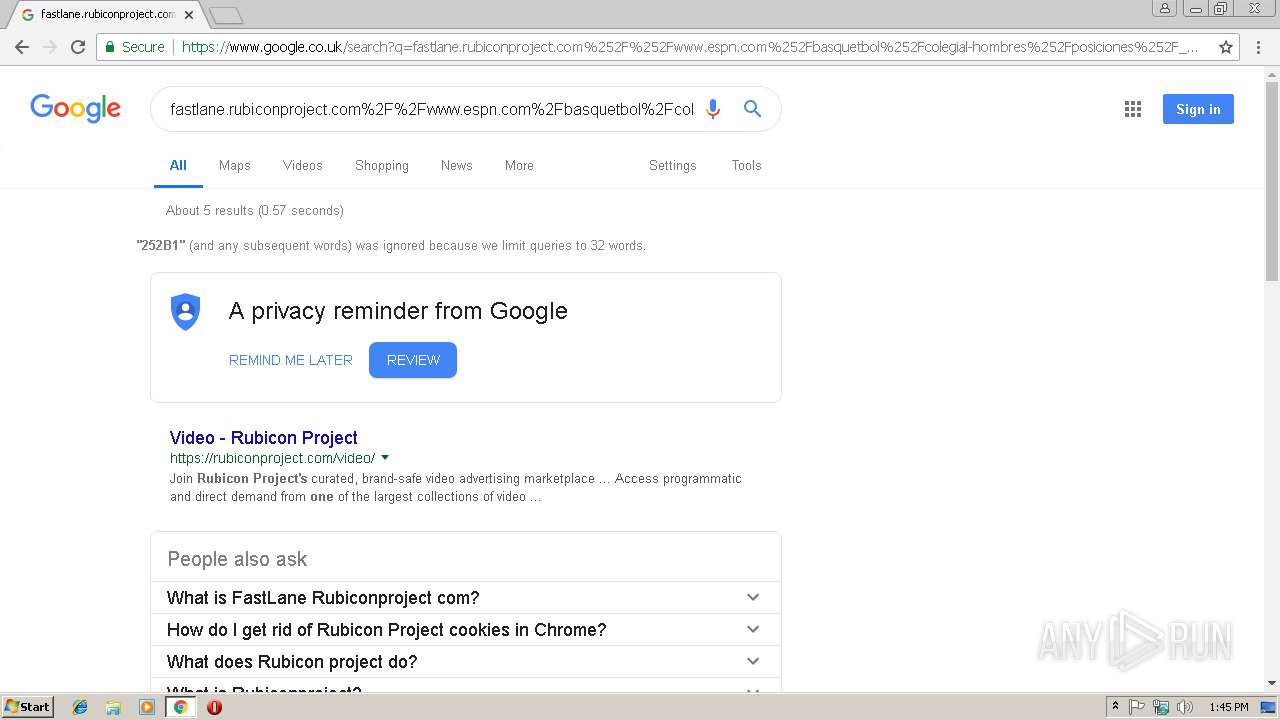The height and width of the screenshot is (720, 1280).
Task: Open 'Video - Rubicon Project' result
Action: [x=264, y=437]
